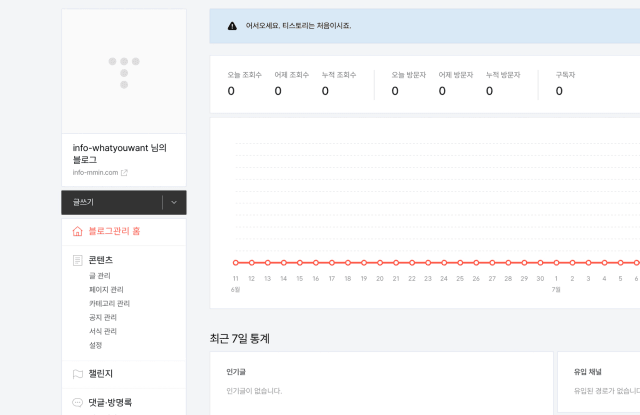Click the 누적 조회수 stat

pos(339,84)
